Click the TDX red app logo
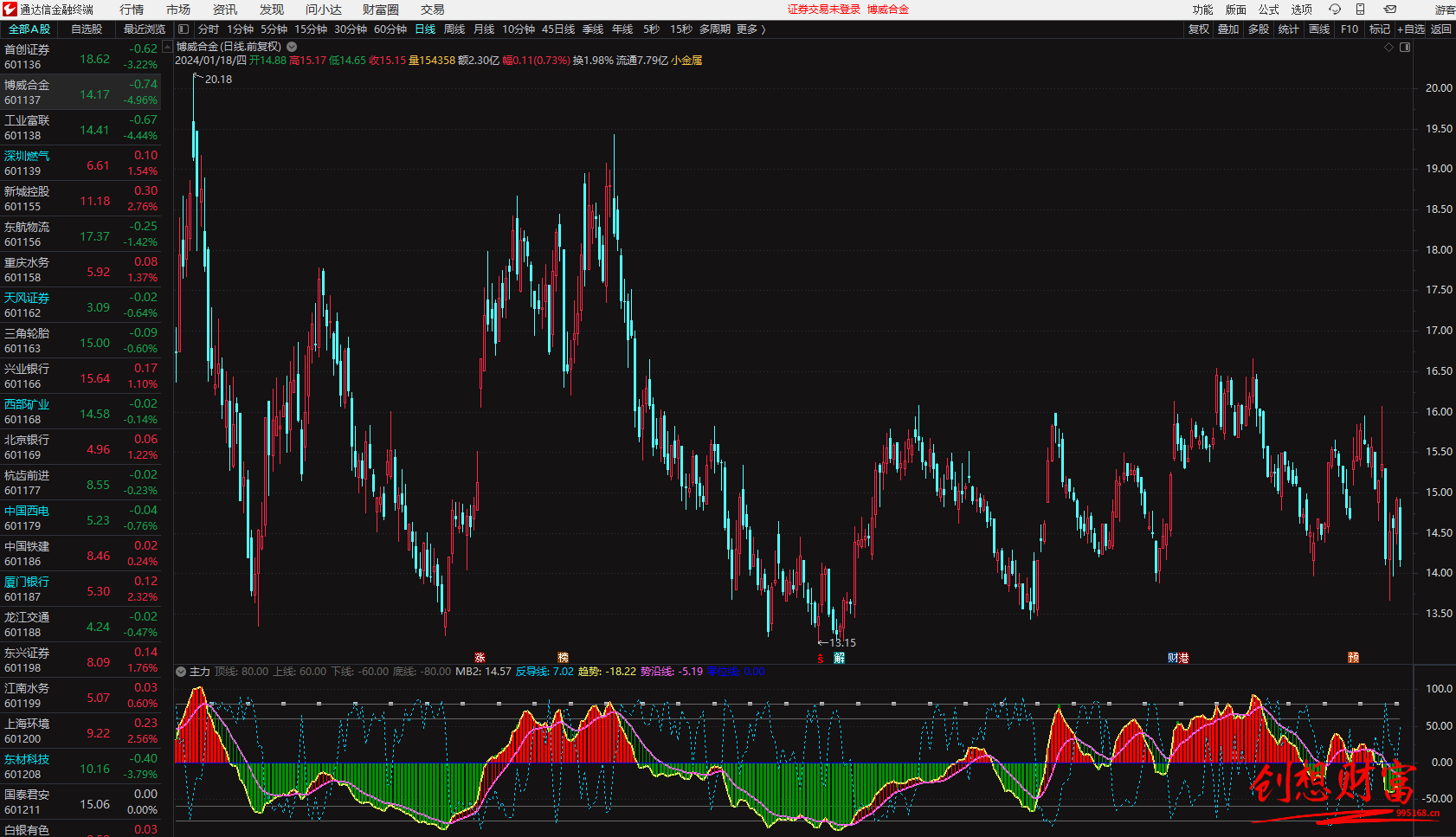Screen dimensions: 1456x837 pos(10,10)
